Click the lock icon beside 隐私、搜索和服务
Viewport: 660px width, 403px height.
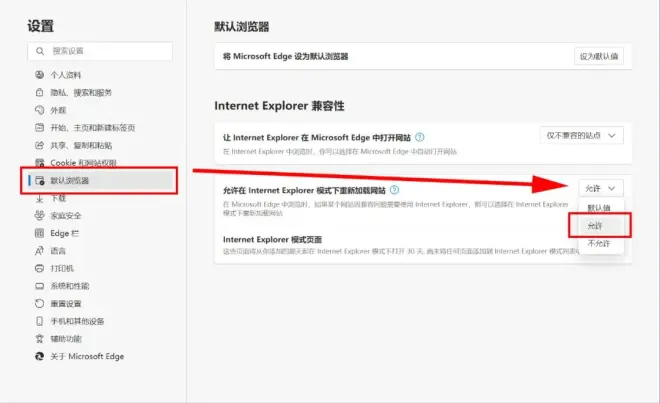click(x=40, y=92)
